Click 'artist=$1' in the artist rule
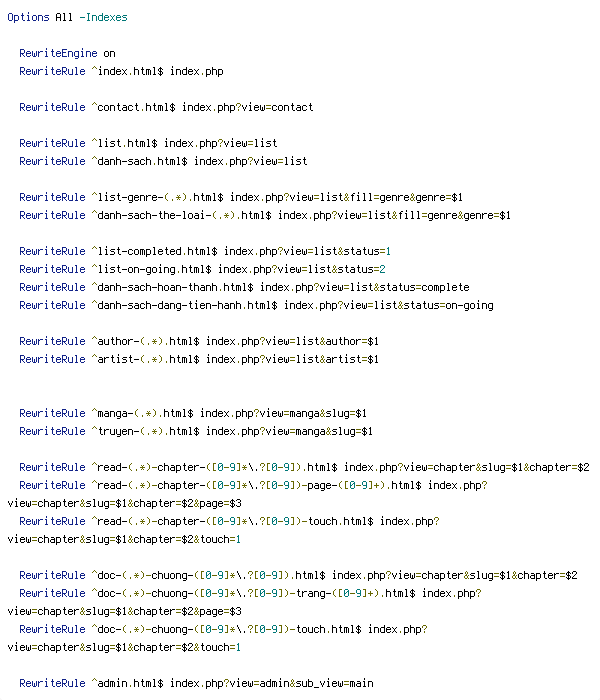Viewport: 600px width, 700px height. 352,359
